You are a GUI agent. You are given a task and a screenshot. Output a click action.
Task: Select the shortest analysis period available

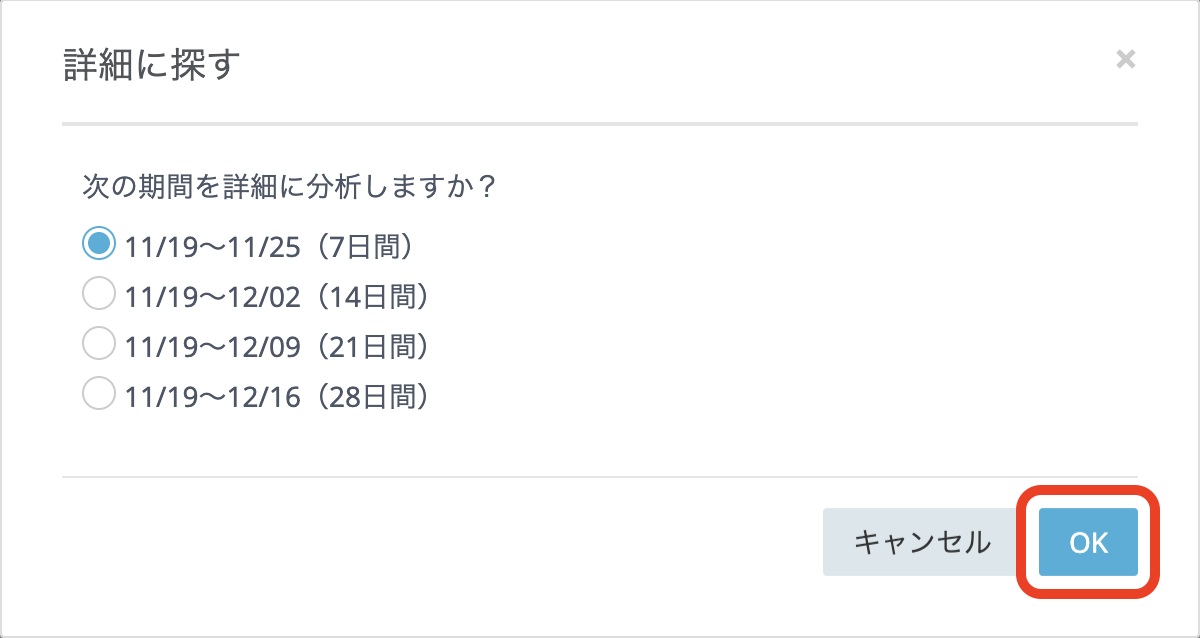[98, 242]
